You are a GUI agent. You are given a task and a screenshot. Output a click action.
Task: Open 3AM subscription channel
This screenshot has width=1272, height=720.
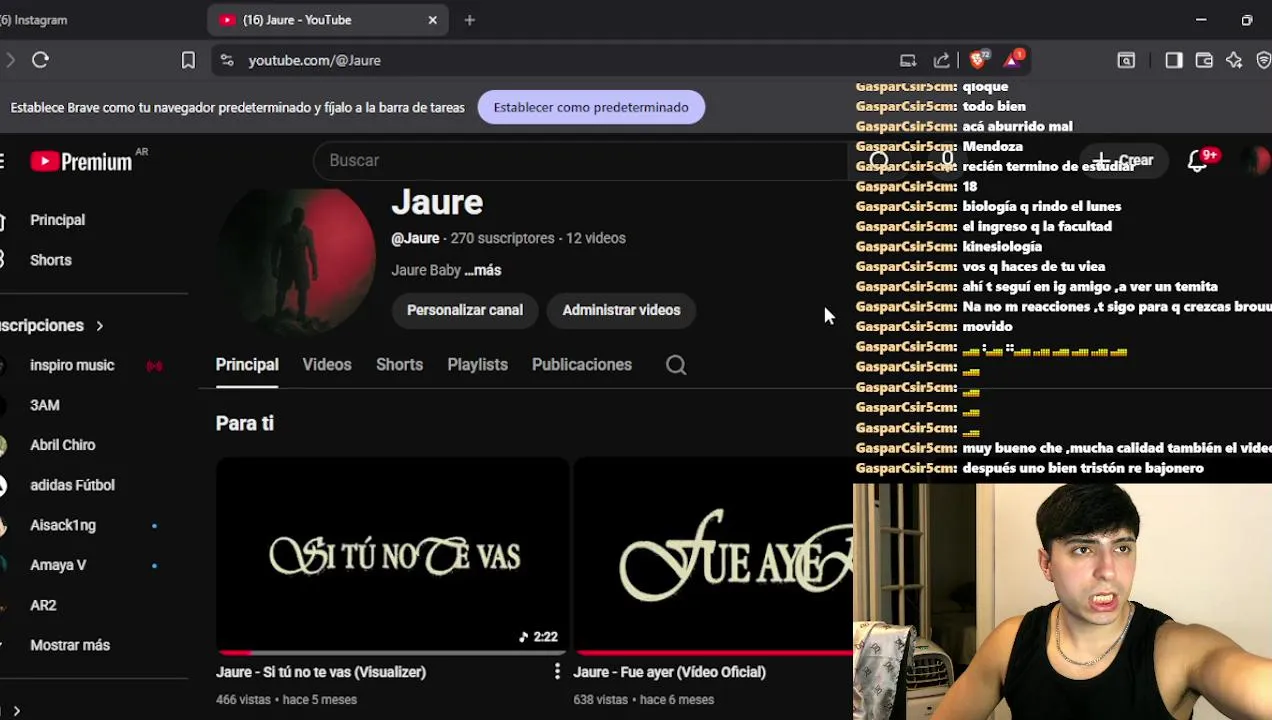45,405
